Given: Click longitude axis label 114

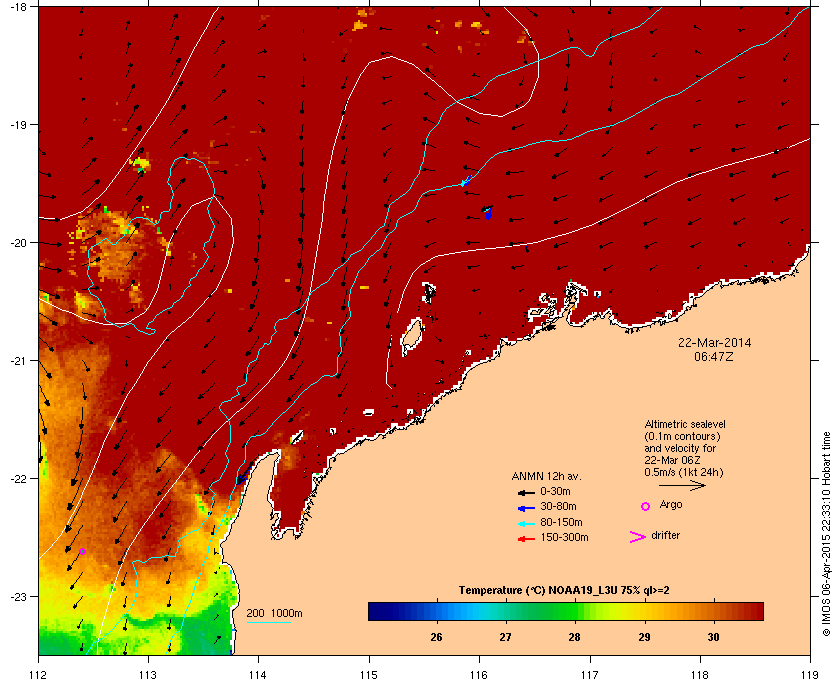Looking at the screenshot, I should click(x=259, y=674).
